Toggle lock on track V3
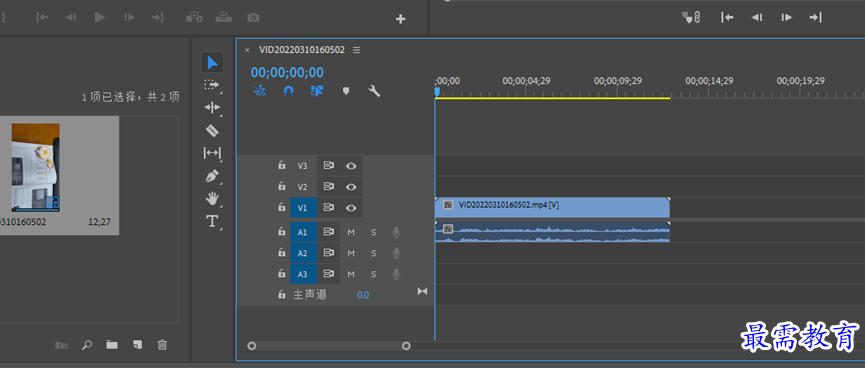The height and width of the screenshot is (368, 865). tap(281, 166)
